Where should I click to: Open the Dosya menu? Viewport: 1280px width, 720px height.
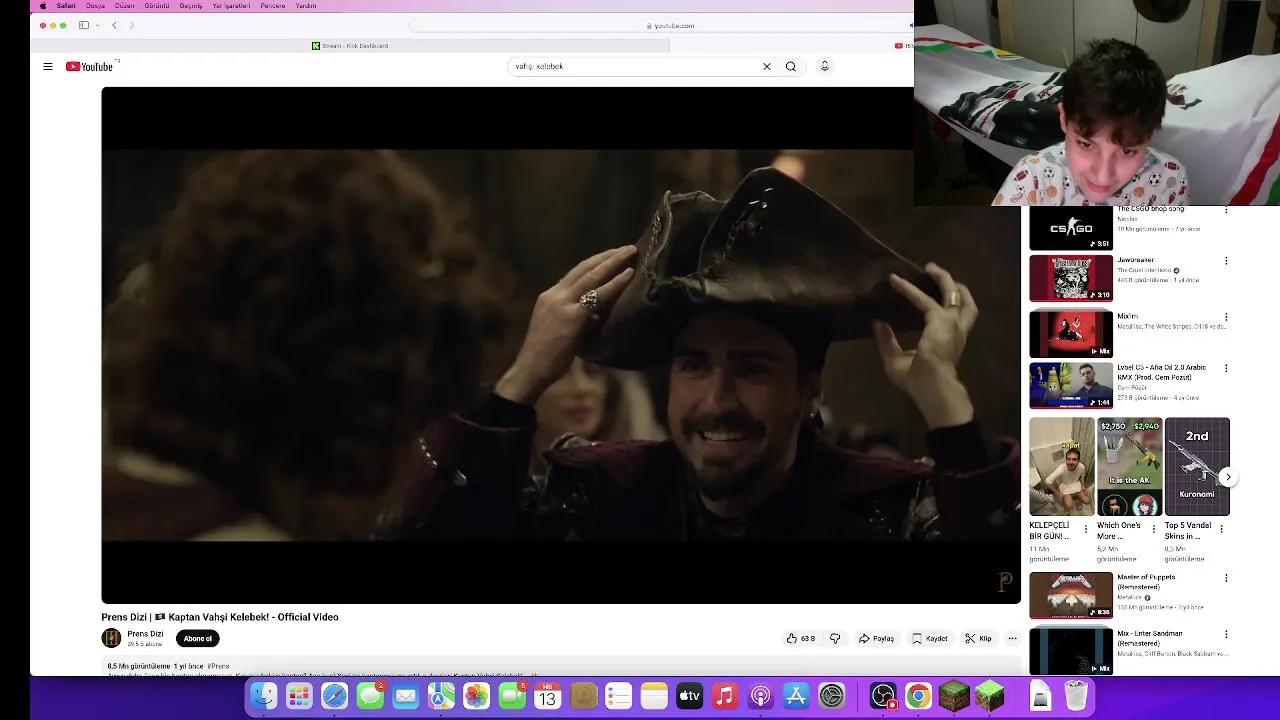coord(95,6)
